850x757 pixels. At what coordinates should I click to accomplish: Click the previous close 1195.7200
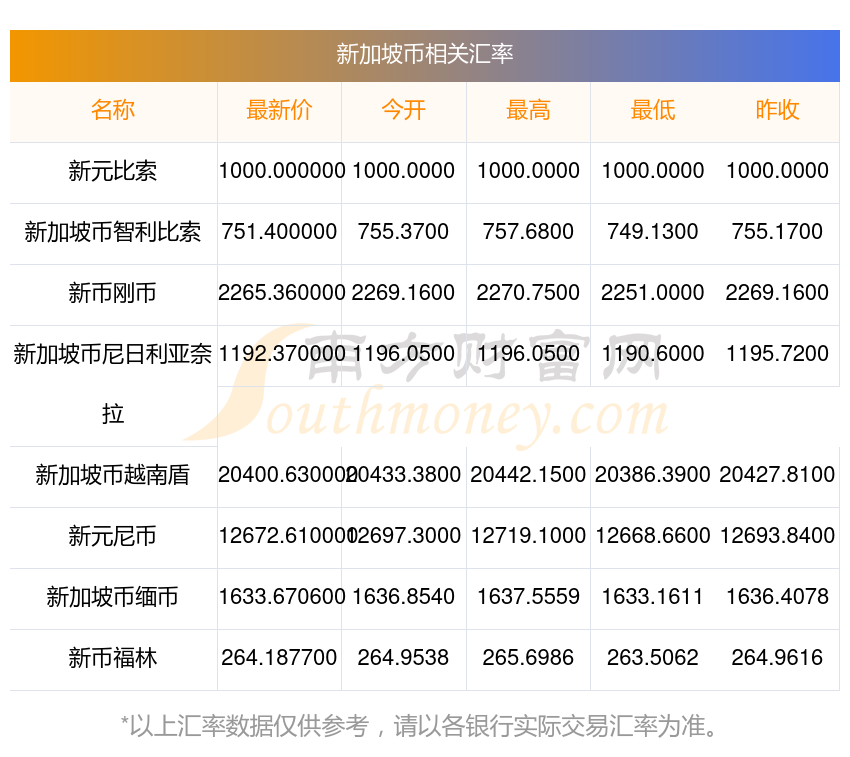777,354
